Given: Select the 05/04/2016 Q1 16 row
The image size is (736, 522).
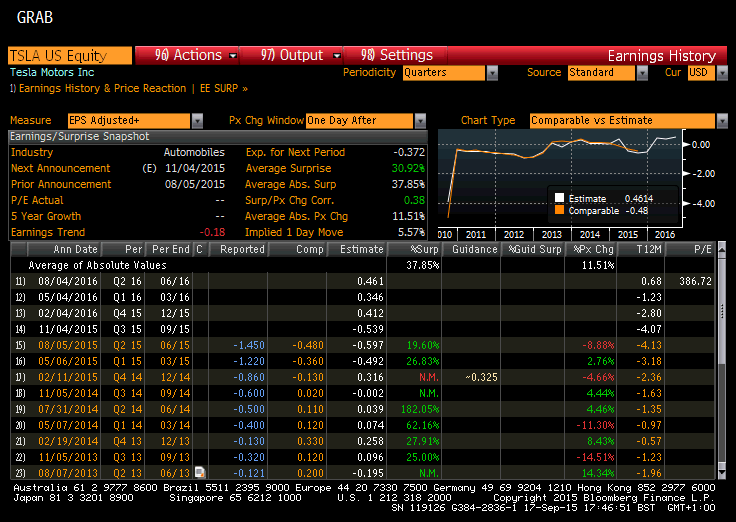Looking at the screenshot, I should [362, 297].
